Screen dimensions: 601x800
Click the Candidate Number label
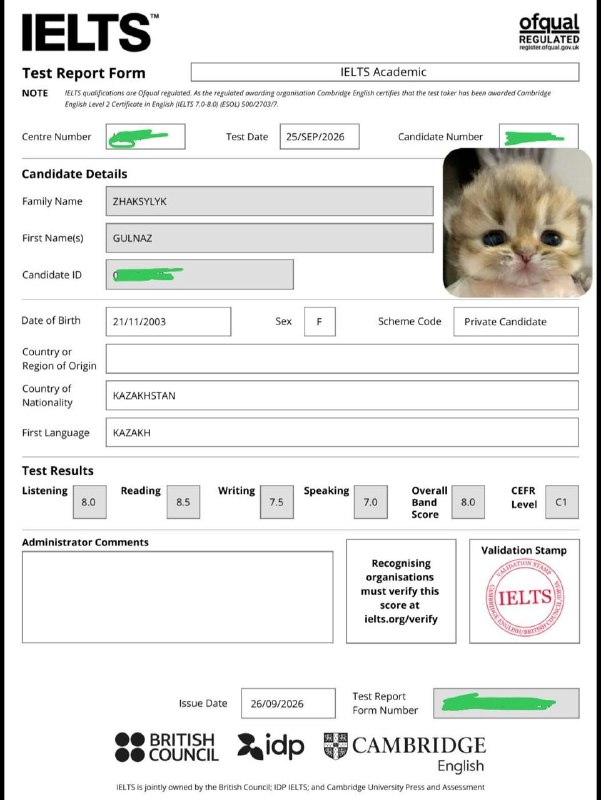440,137
